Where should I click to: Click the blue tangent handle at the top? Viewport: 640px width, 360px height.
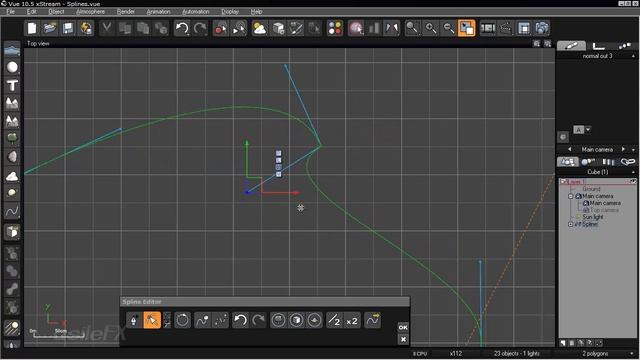[x=286, y=65]
